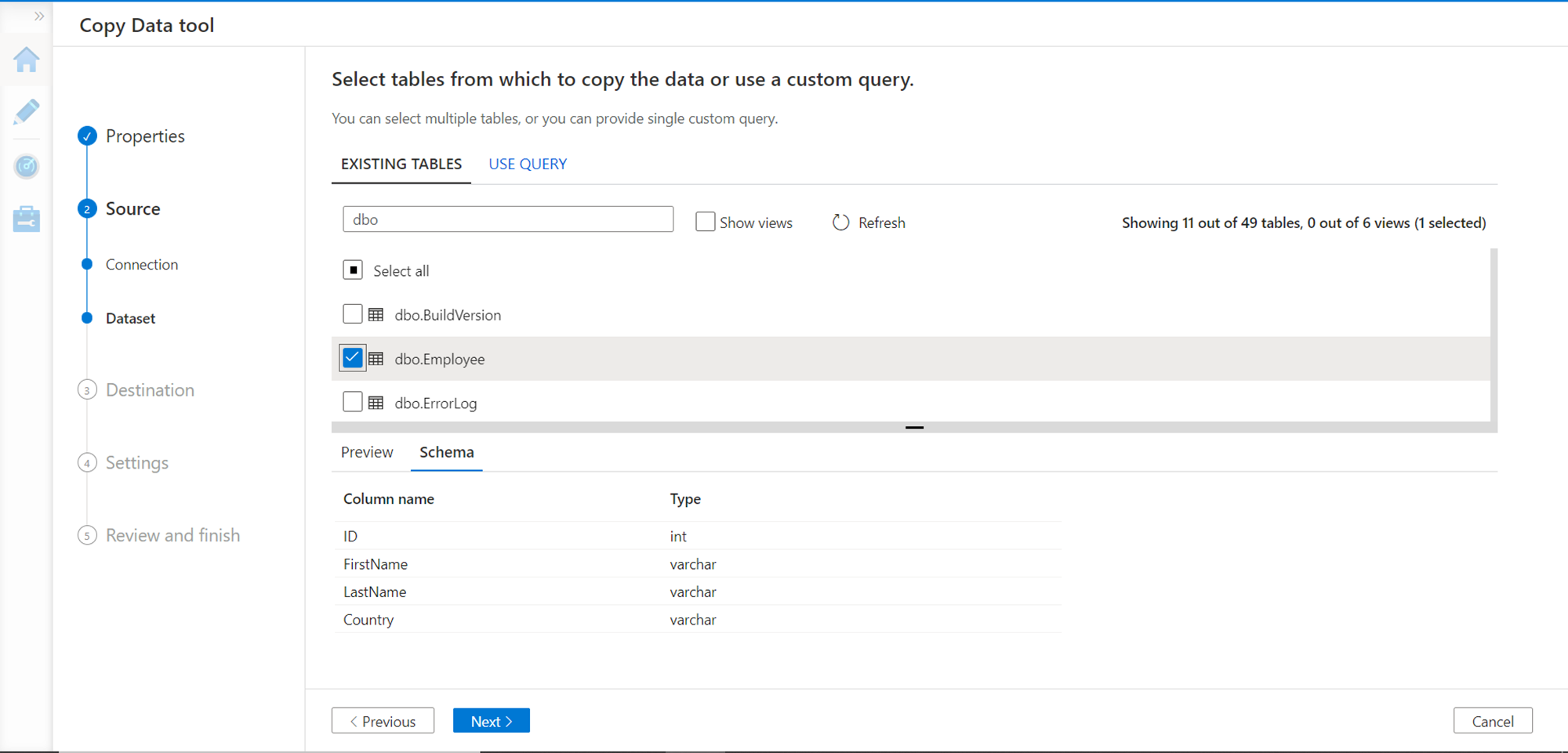
Task: Enable the Show views checkbox
Action: click(x=705, y=222)
